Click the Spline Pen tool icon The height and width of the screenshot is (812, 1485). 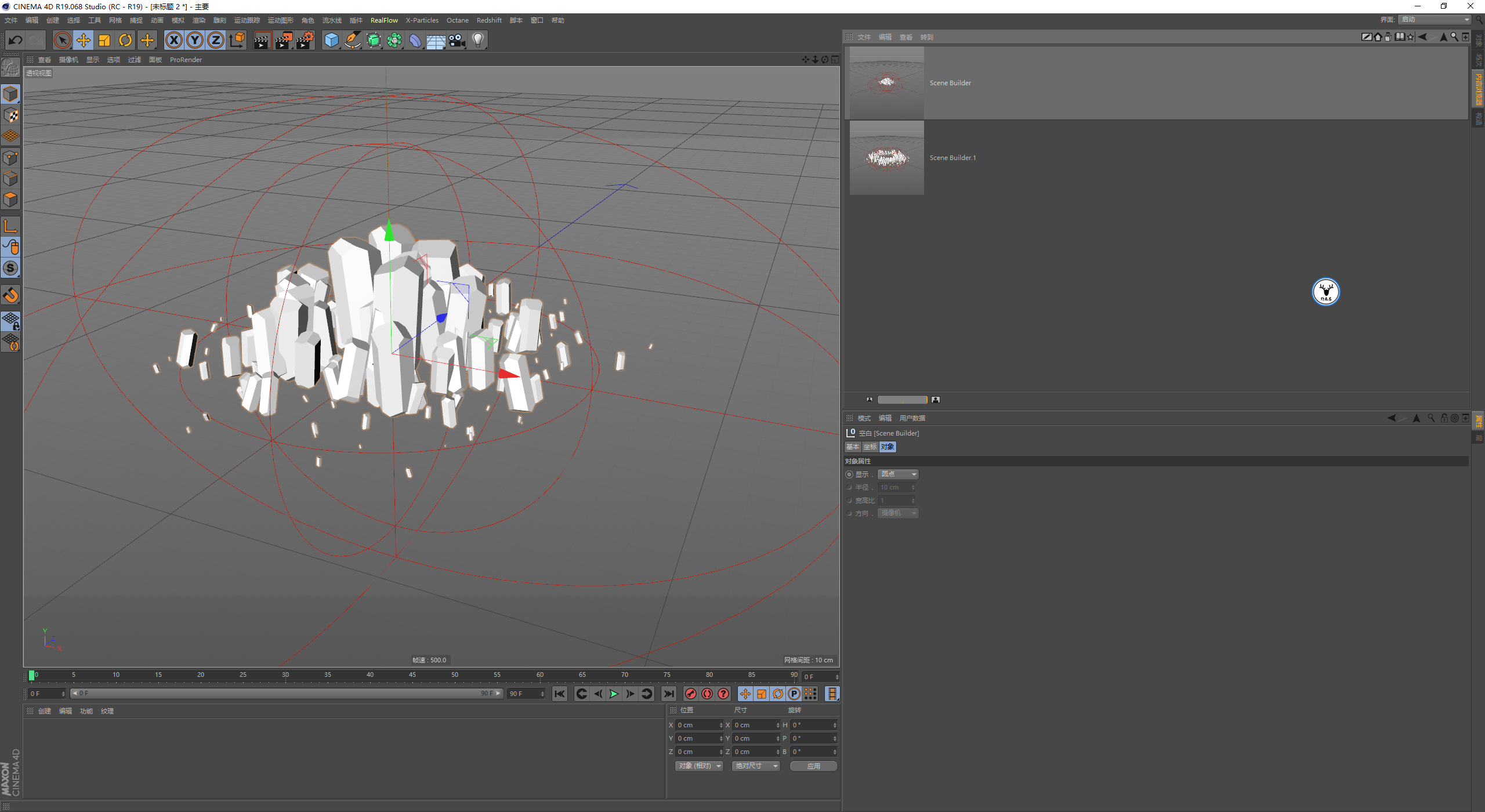point(352,40)
